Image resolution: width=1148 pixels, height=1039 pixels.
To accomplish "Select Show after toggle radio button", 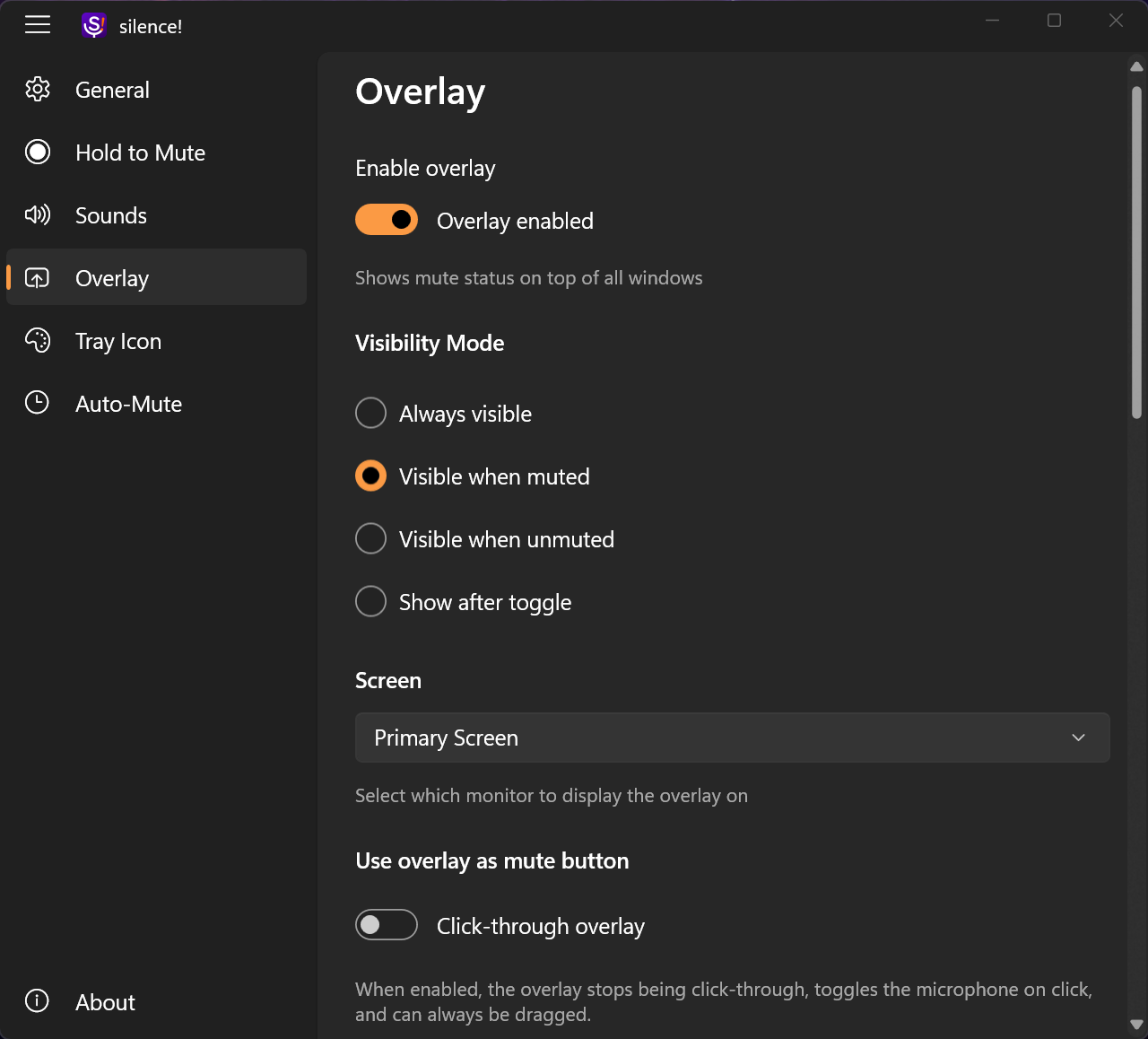I will pos(371,602).
